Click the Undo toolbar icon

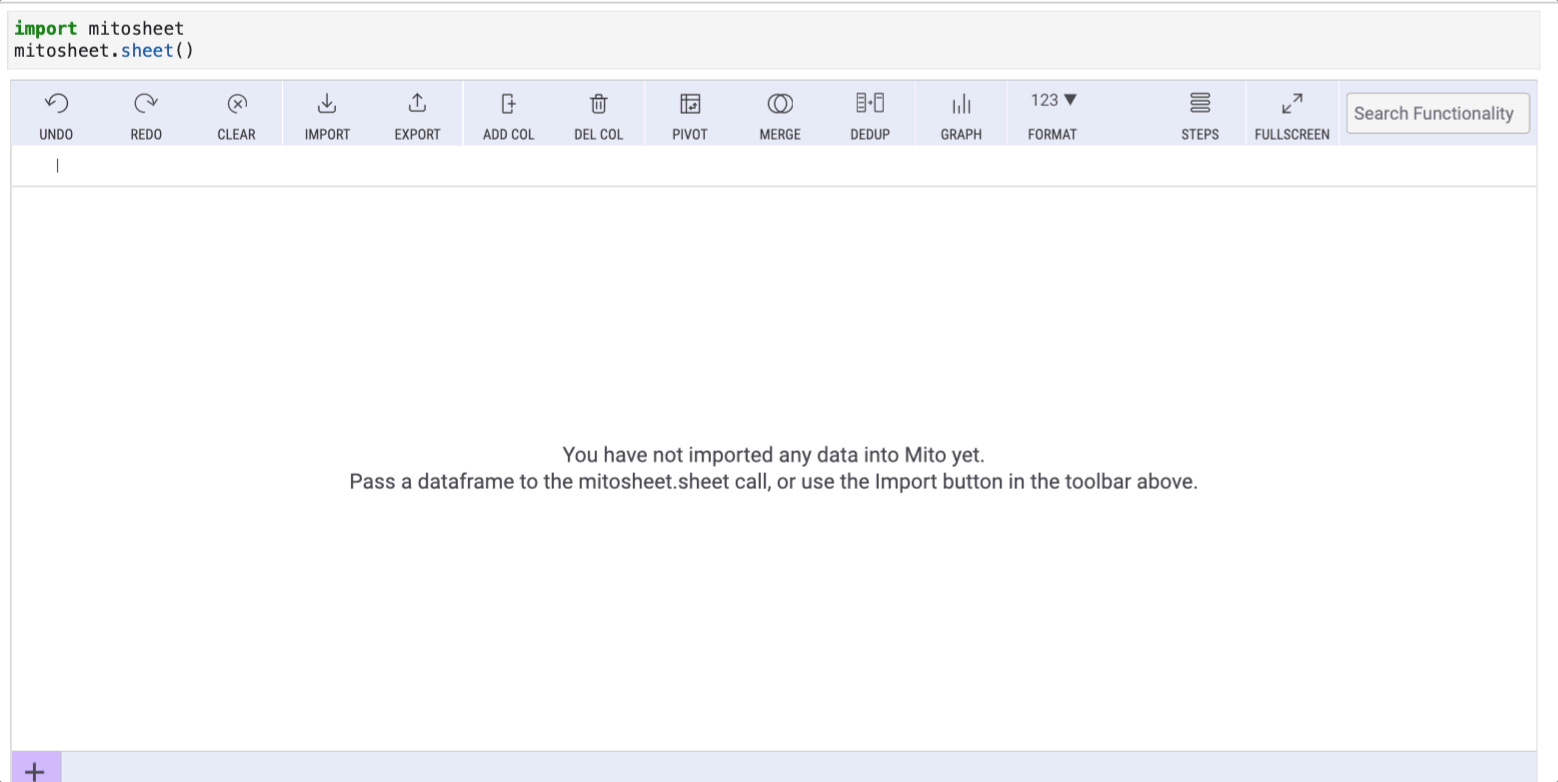[x=56, y=103]
